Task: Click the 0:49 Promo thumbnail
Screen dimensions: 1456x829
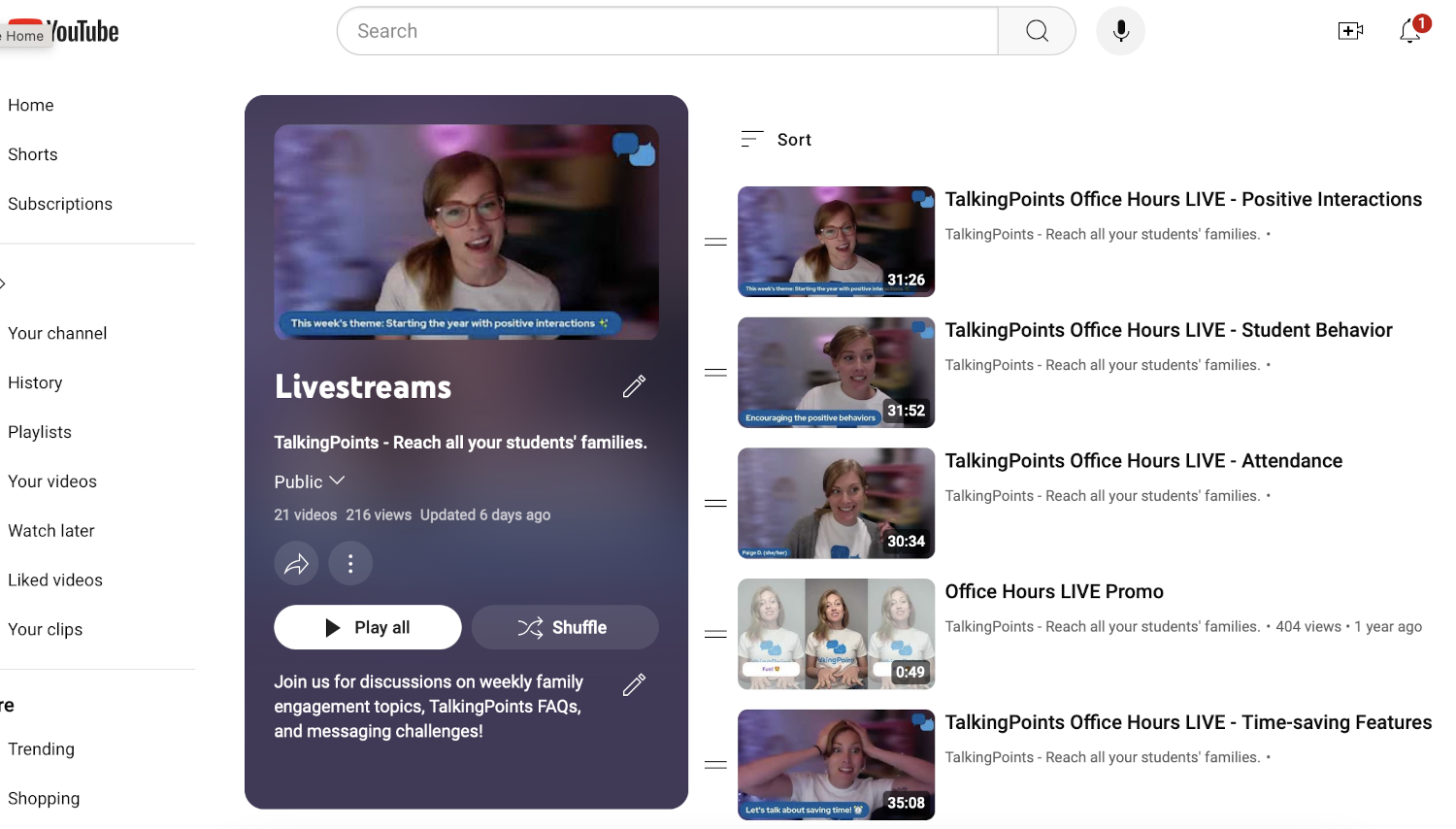Action: [836, 634]
